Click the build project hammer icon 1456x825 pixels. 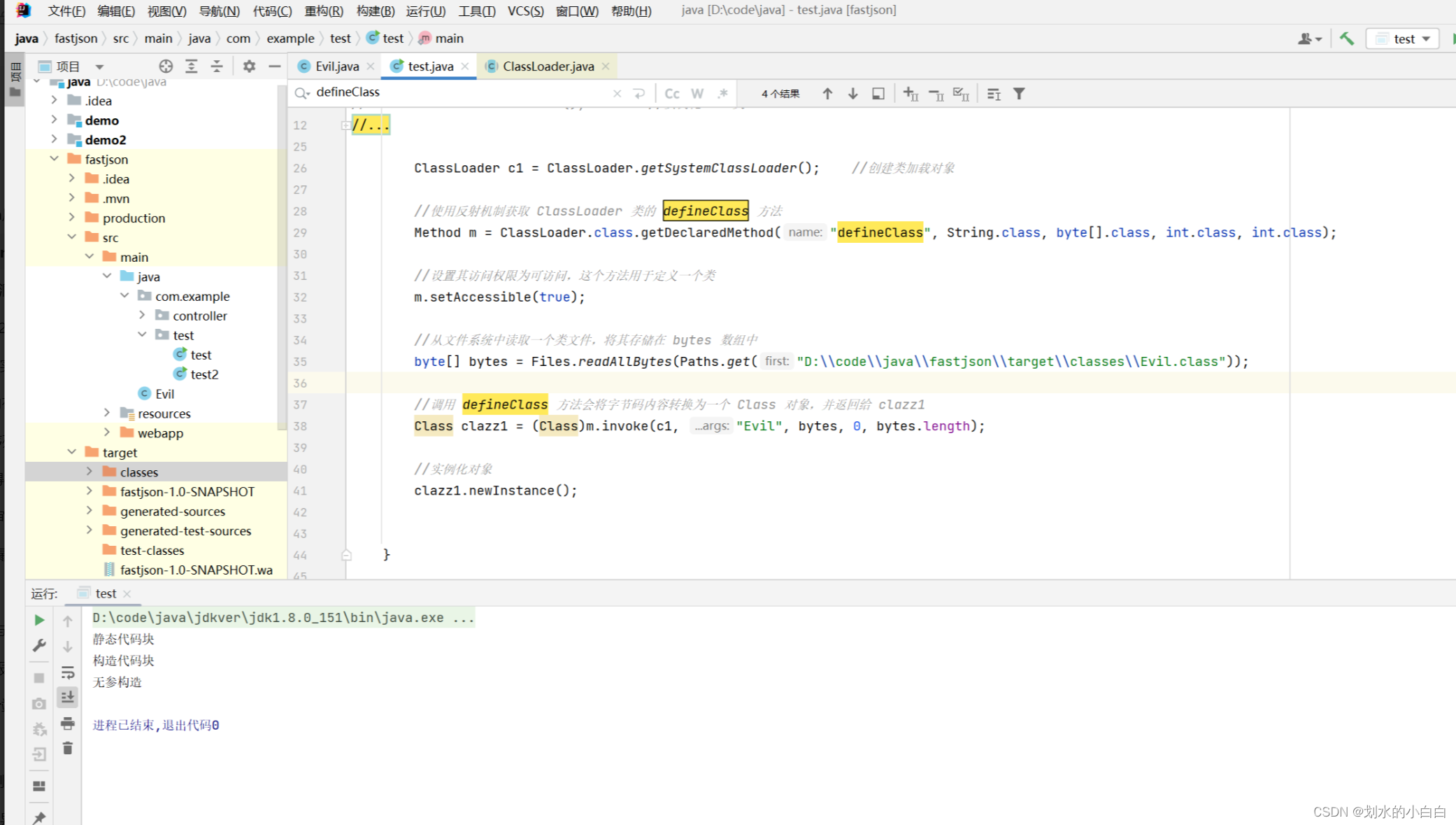coord(1346,38)
